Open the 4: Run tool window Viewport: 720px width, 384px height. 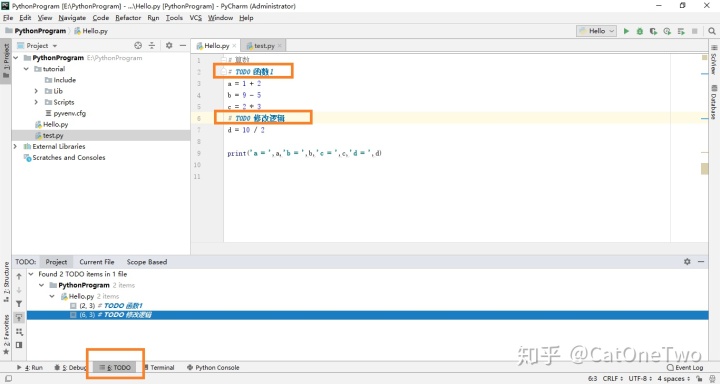click(30, 367)
